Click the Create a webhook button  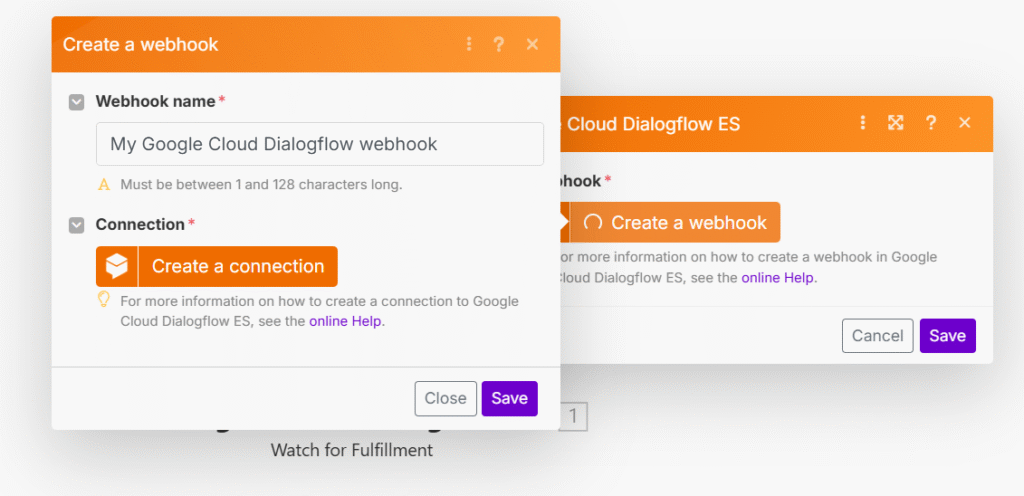click(x=675, y=222)
